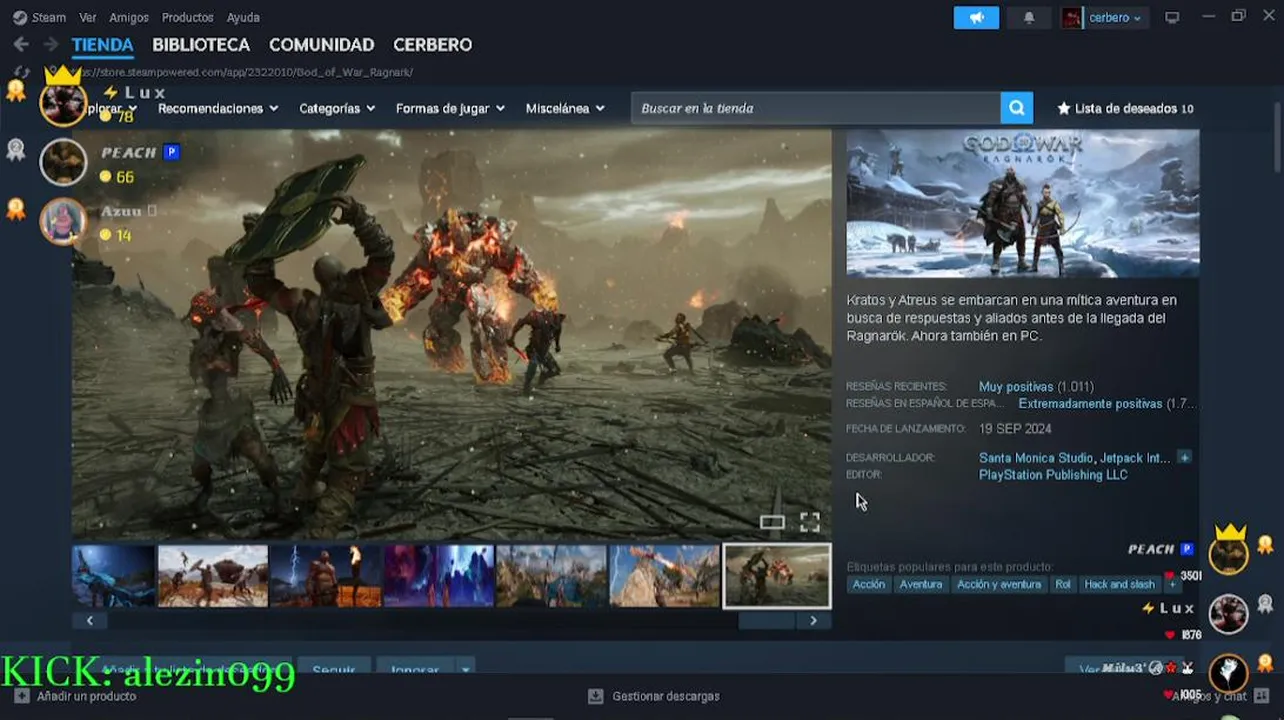This screenshot has width=1284, height=720.
Task: Click the Buscar en la tienda search field
Action: pyautogui.click(x=816, y=108)
